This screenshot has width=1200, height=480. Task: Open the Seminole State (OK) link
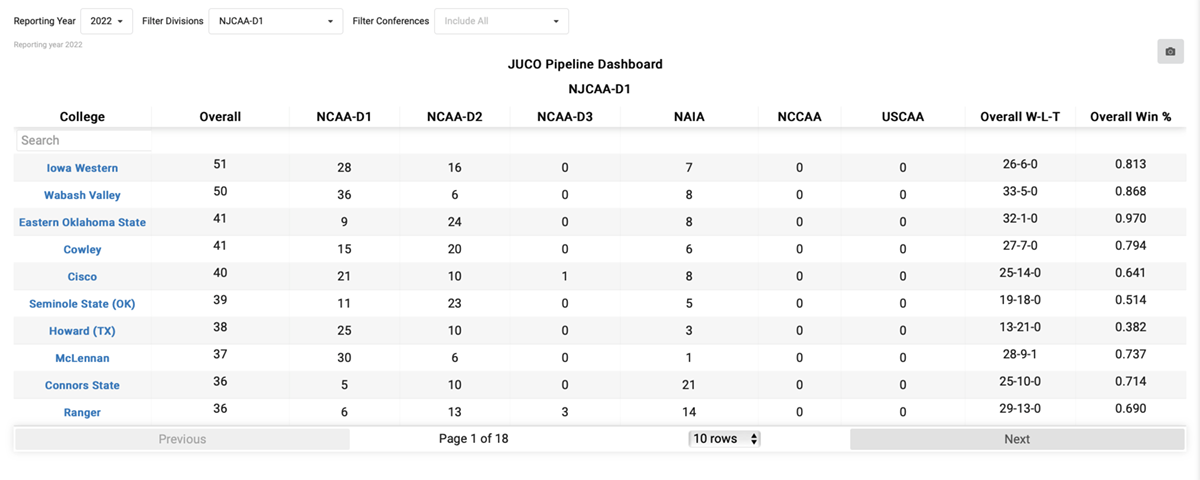pos(82,304)
